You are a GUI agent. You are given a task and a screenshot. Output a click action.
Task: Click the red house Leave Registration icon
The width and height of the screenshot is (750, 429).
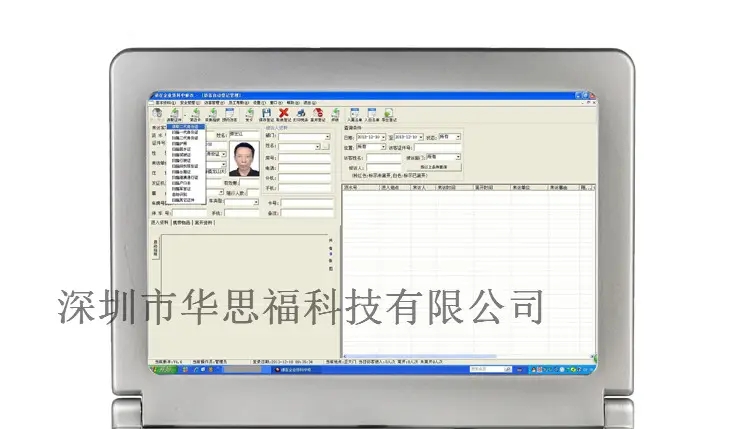(x=318, y=115)
